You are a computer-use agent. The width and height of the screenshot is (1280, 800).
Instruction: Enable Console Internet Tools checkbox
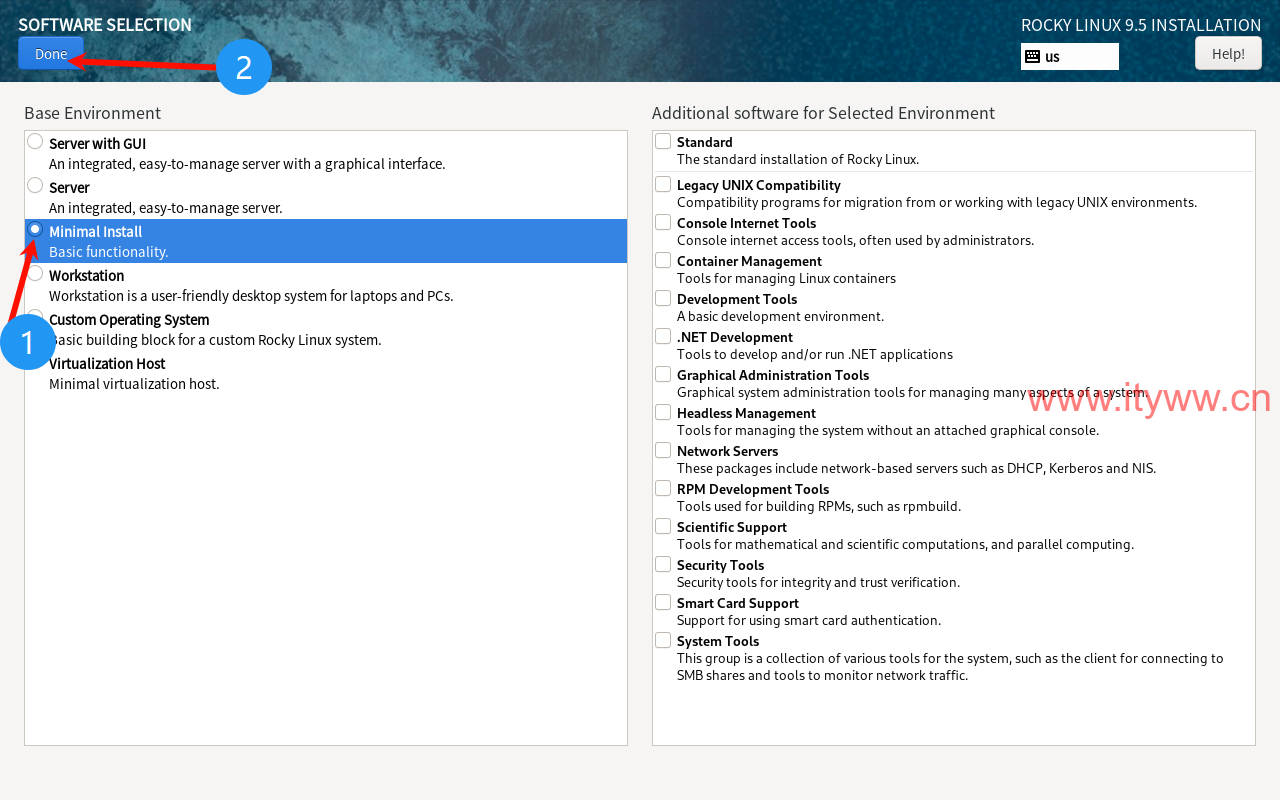click(663, 222)
